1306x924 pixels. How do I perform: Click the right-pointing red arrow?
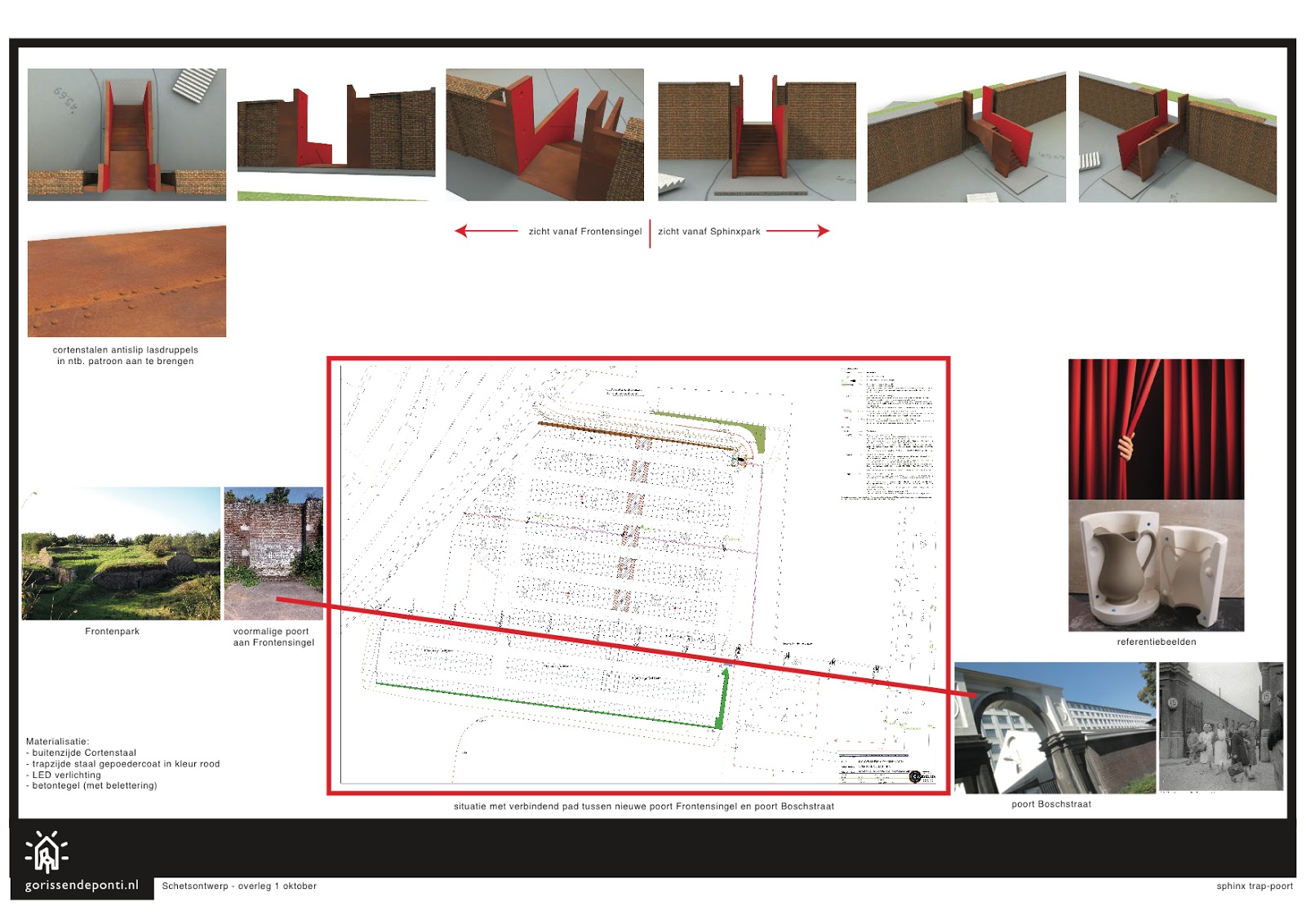pyautogui.click(x=797, y=231)
